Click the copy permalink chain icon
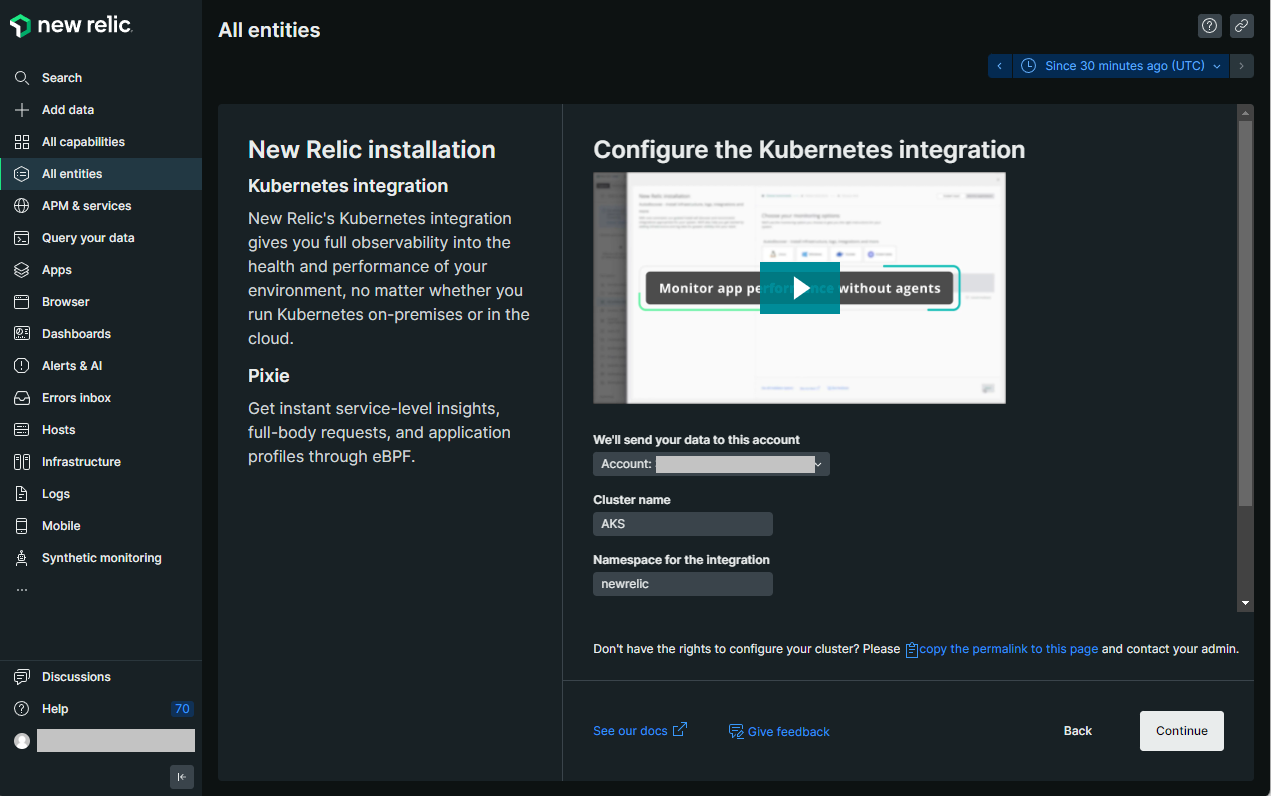 point(1241,26)
